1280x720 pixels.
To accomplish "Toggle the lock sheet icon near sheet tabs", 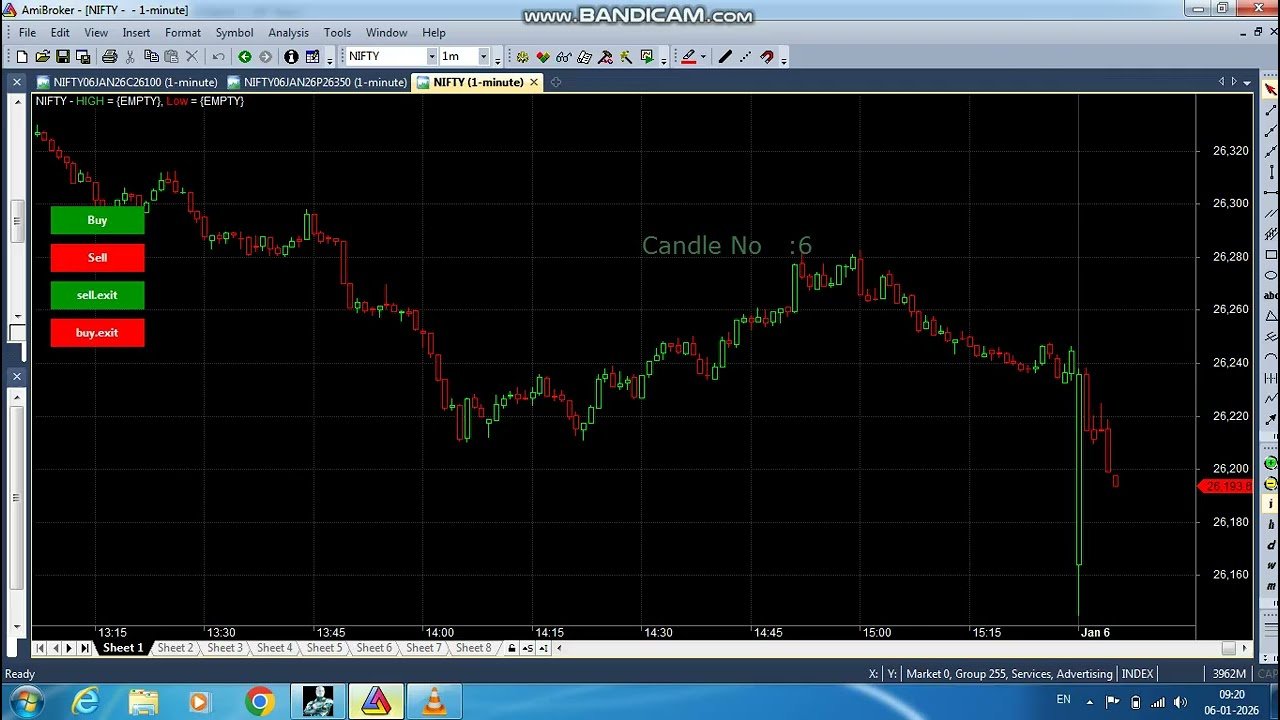I will click(510, 648).
